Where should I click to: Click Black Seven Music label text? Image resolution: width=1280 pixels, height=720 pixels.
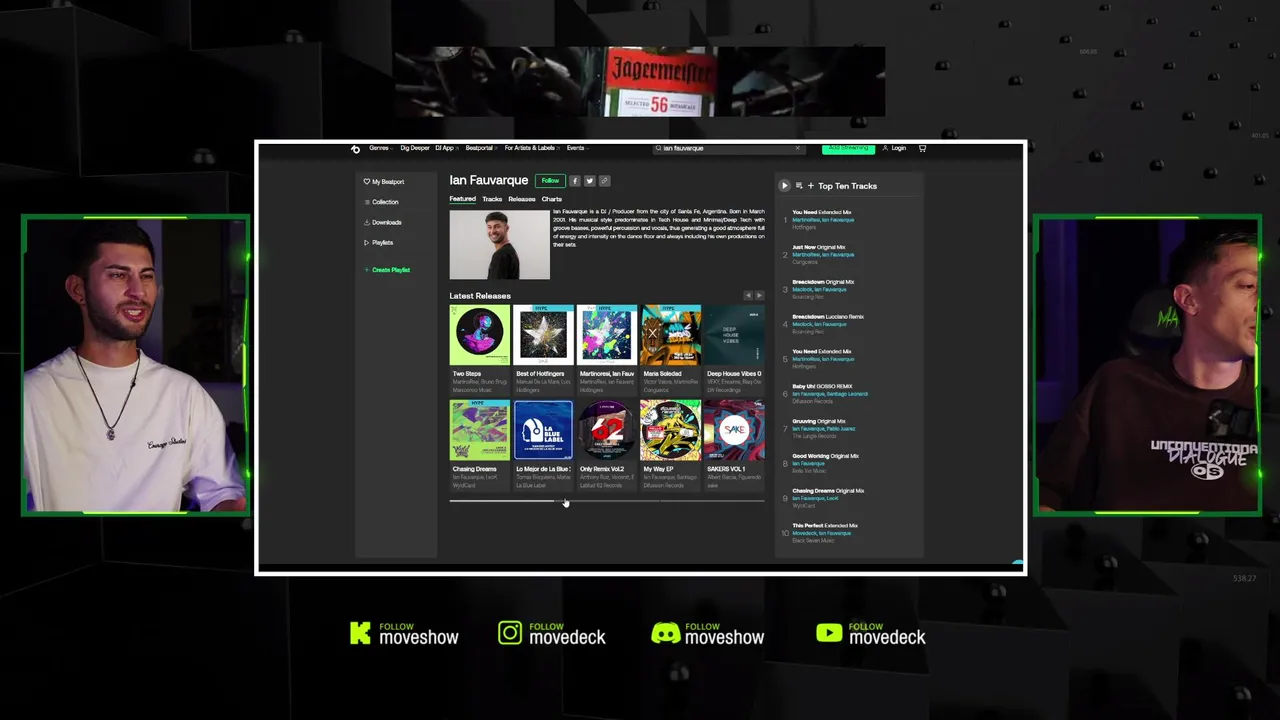coord(811,540)
